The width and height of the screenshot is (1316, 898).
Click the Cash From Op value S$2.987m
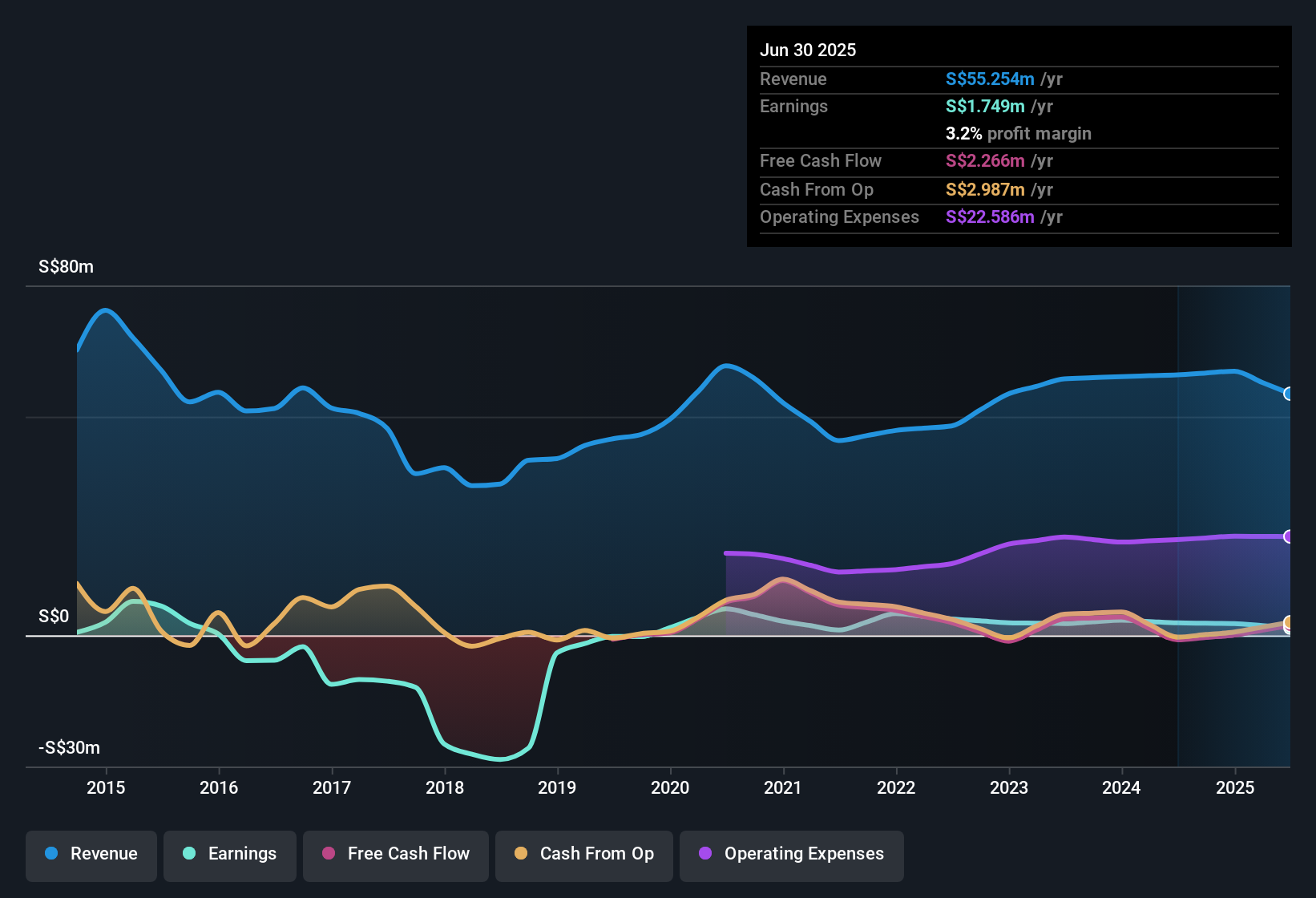coord(985,189)
